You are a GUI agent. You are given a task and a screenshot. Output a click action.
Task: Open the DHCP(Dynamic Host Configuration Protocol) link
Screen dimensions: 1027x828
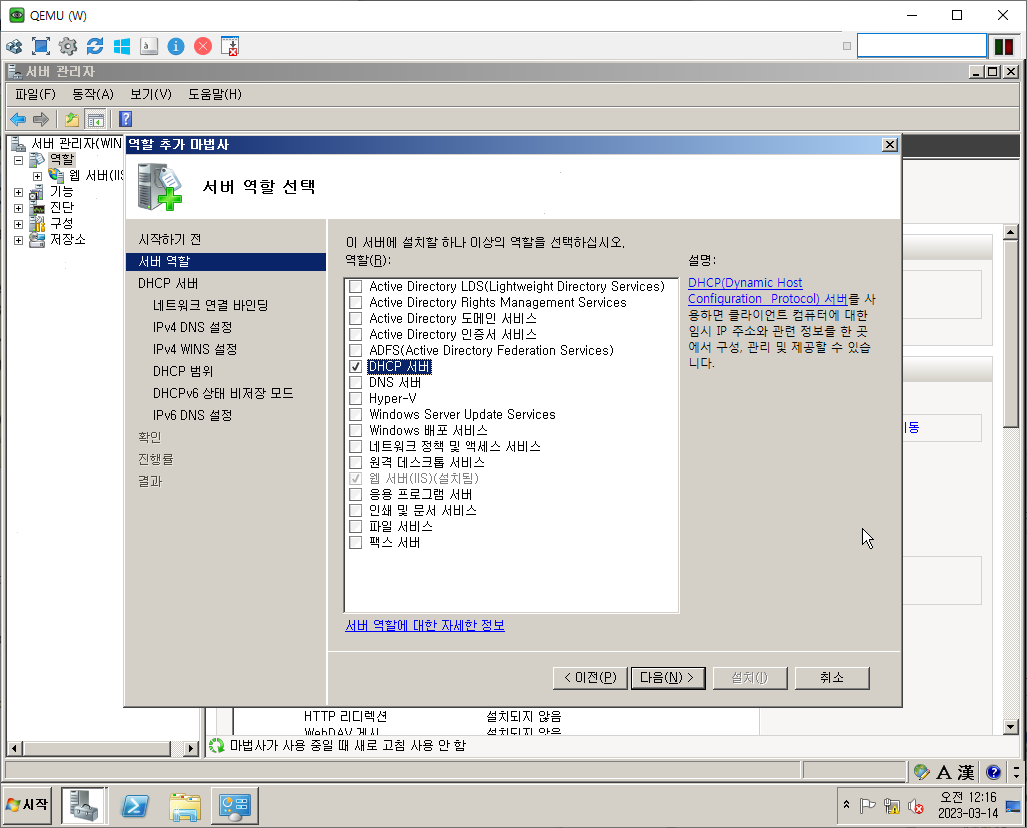click(768, 291)
